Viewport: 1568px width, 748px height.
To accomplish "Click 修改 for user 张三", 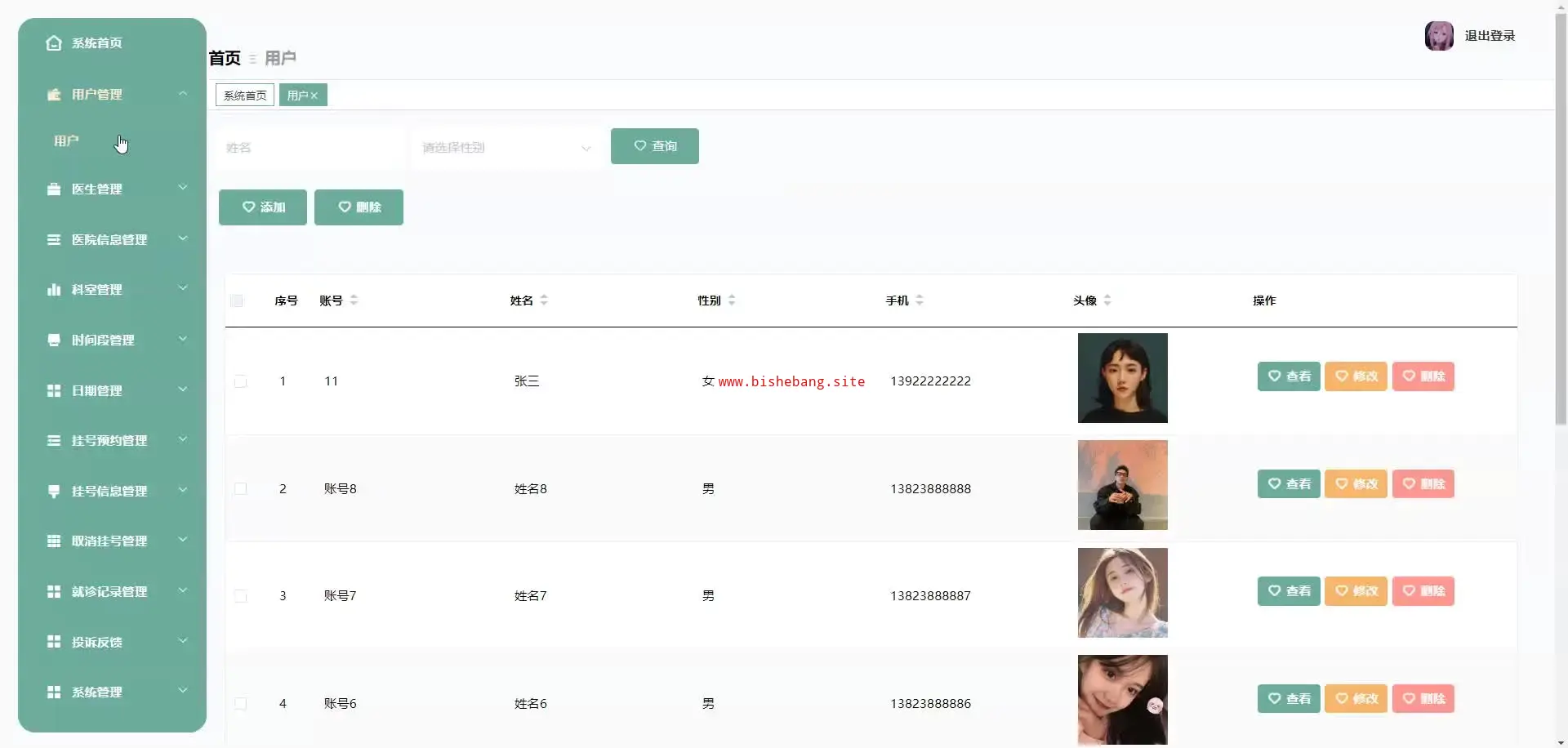I will pyautogui.click(x=1356, y=376).
